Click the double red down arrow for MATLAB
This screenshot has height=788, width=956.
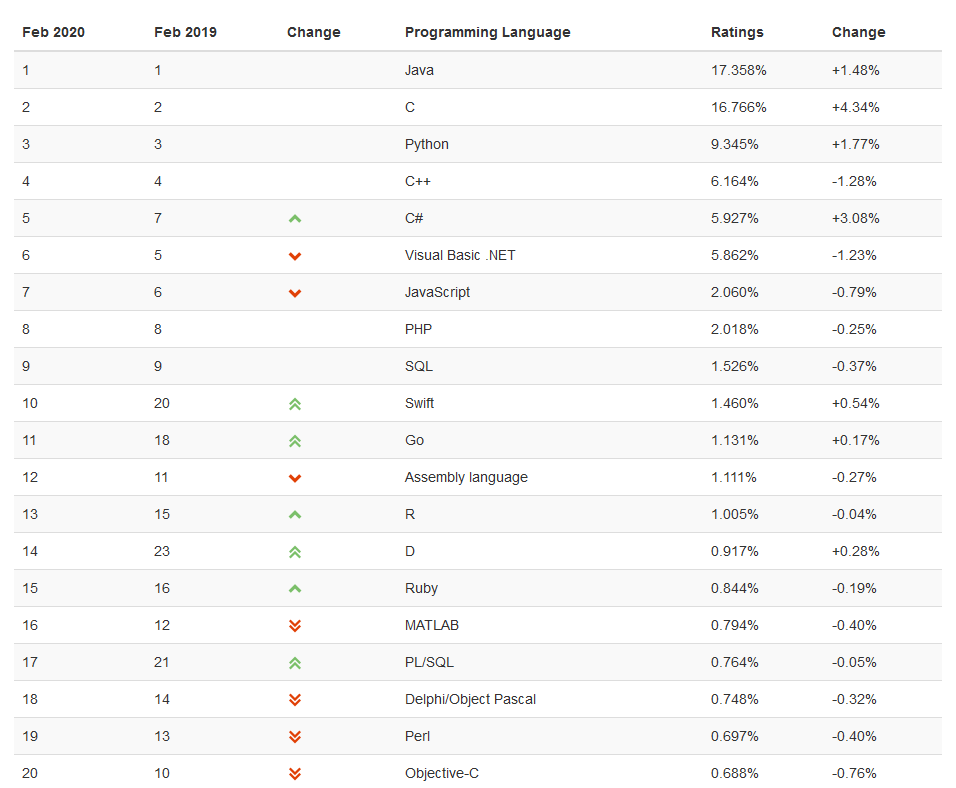click(x=295, y=626)
